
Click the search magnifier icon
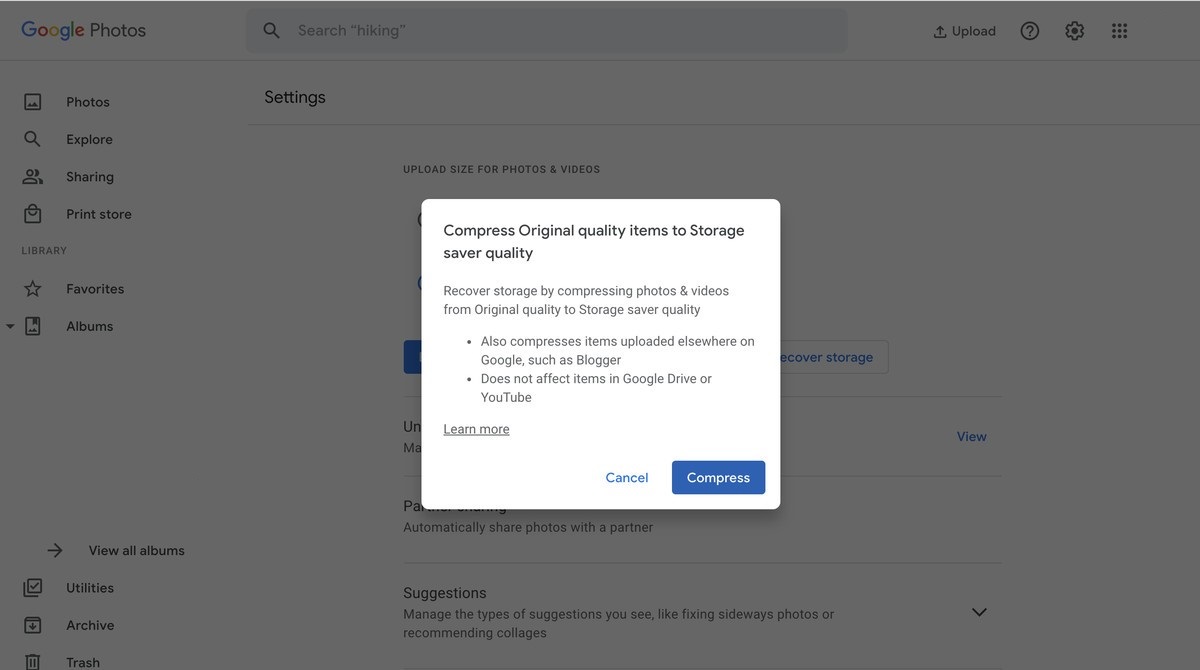point(271,31)
